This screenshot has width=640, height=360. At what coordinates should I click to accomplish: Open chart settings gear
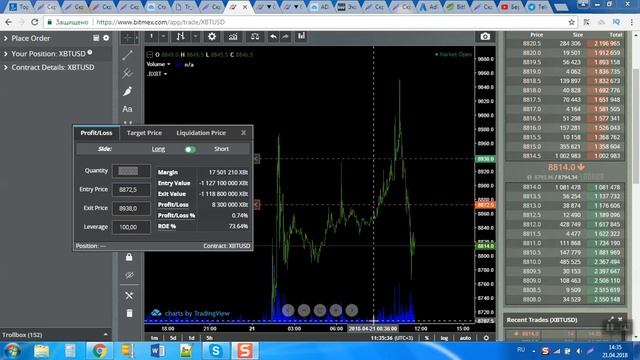tap(212, 36)
